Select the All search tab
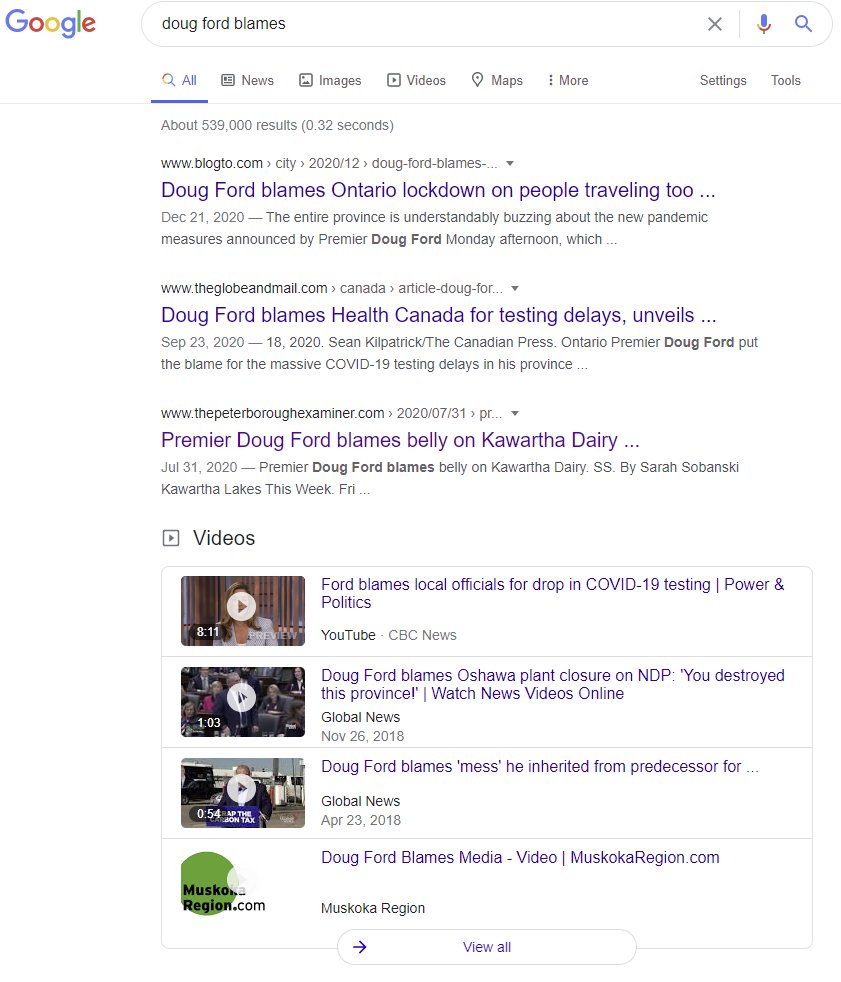 coord(179,80)
